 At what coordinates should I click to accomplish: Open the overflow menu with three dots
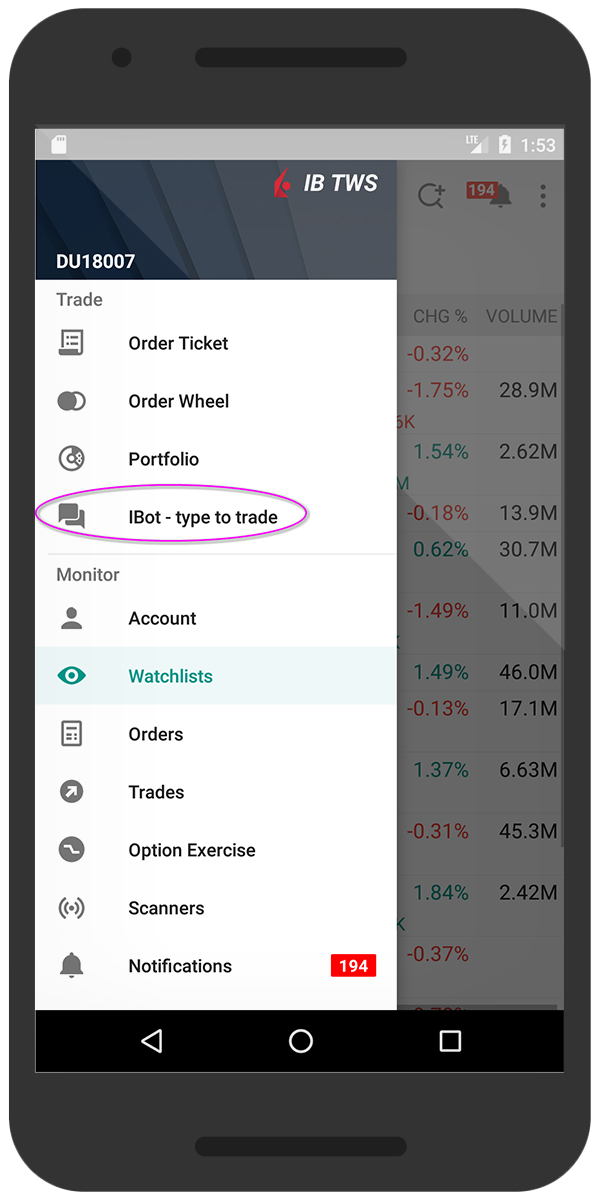pyautogui.click(x=543, y=196)
